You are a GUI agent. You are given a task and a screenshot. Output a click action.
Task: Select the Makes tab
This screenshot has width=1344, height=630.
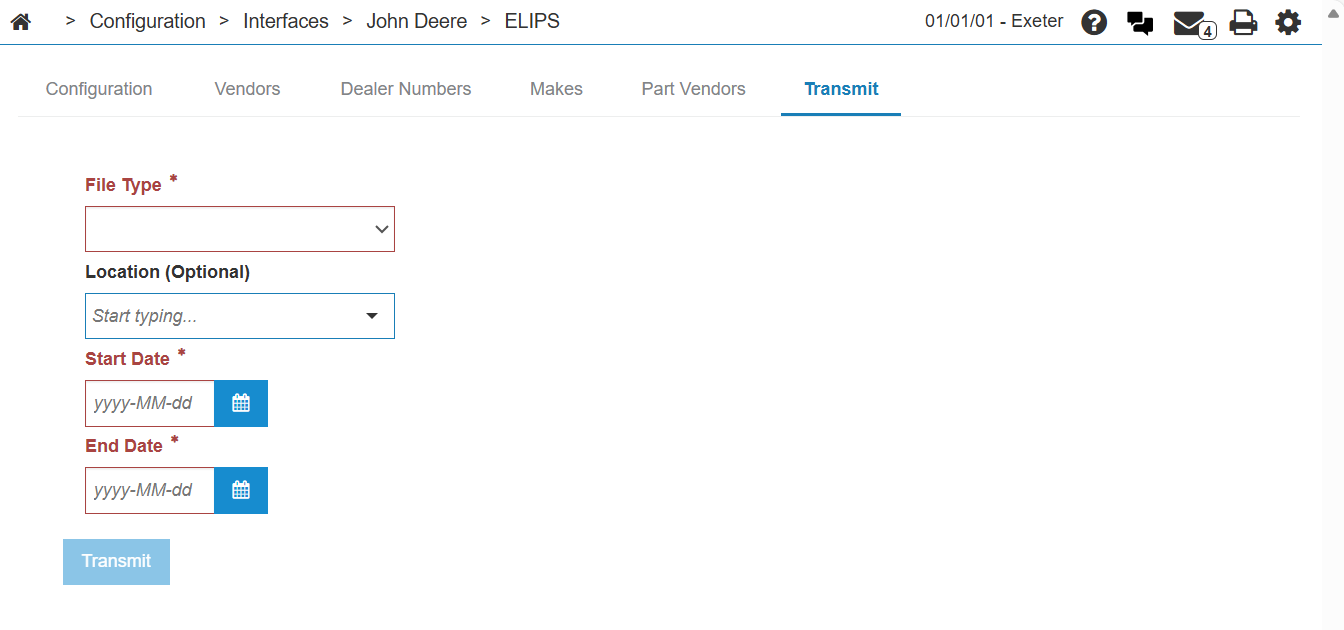[x=556, y=89]
